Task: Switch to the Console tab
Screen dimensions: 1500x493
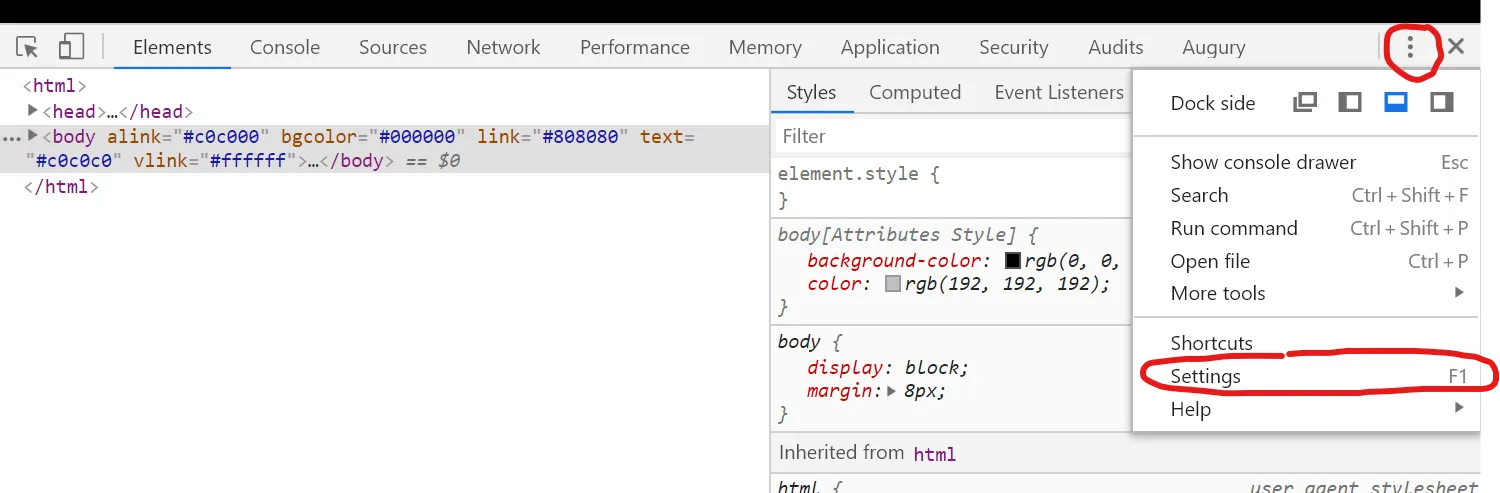Action: click(285, 47)
